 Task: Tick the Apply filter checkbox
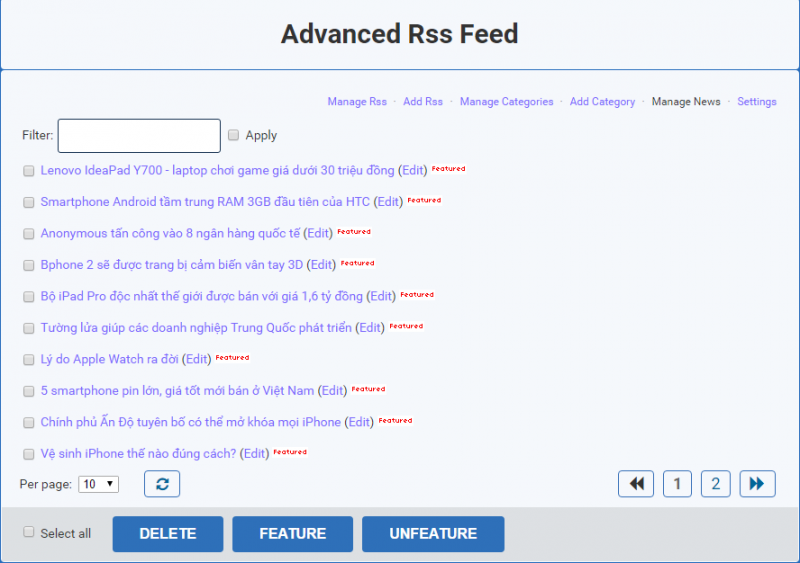pos(233,135)
